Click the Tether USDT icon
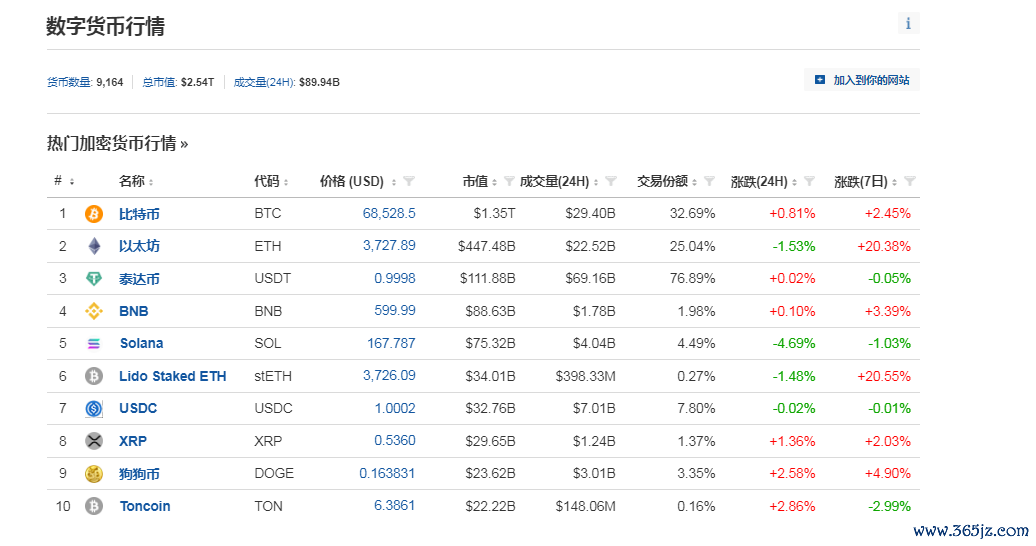 pyautogui.click(x=94, y=278)
